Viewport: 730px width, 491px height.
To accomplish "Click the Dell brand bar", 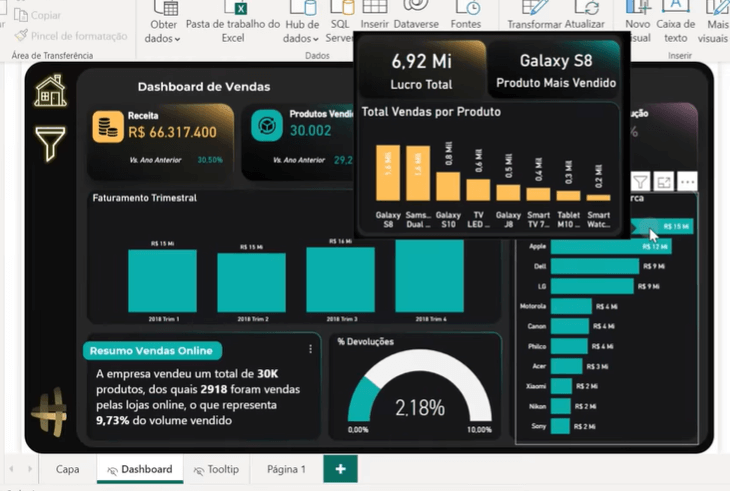I will click(x=595, y=266).
